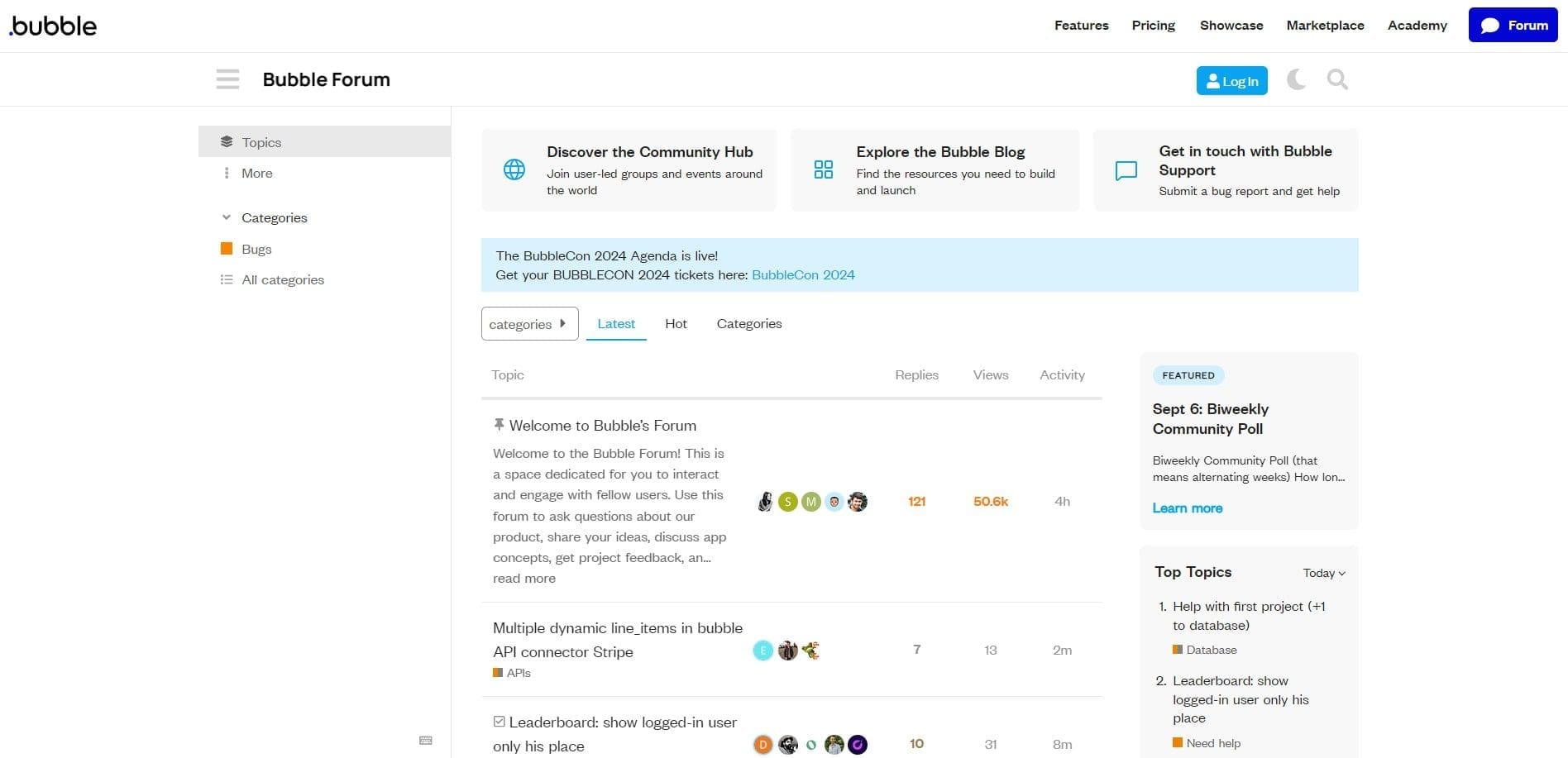The image size is (1568, 758).
Task: Click Learn more in Featured card
Action: [x=1188, y=508]
